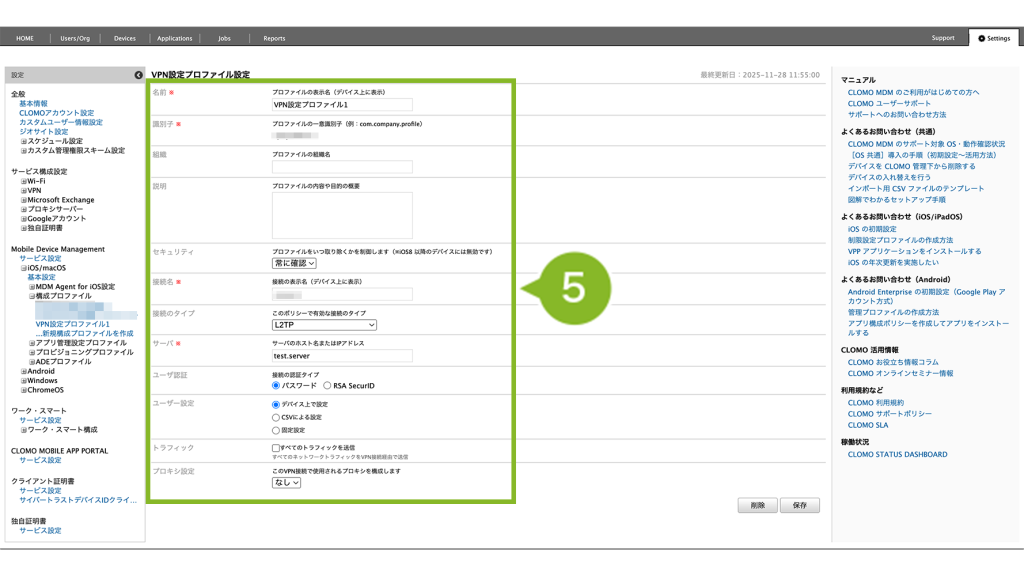Select the 固定設定 radio option
1024x576 pixels.
click(277, 430)
